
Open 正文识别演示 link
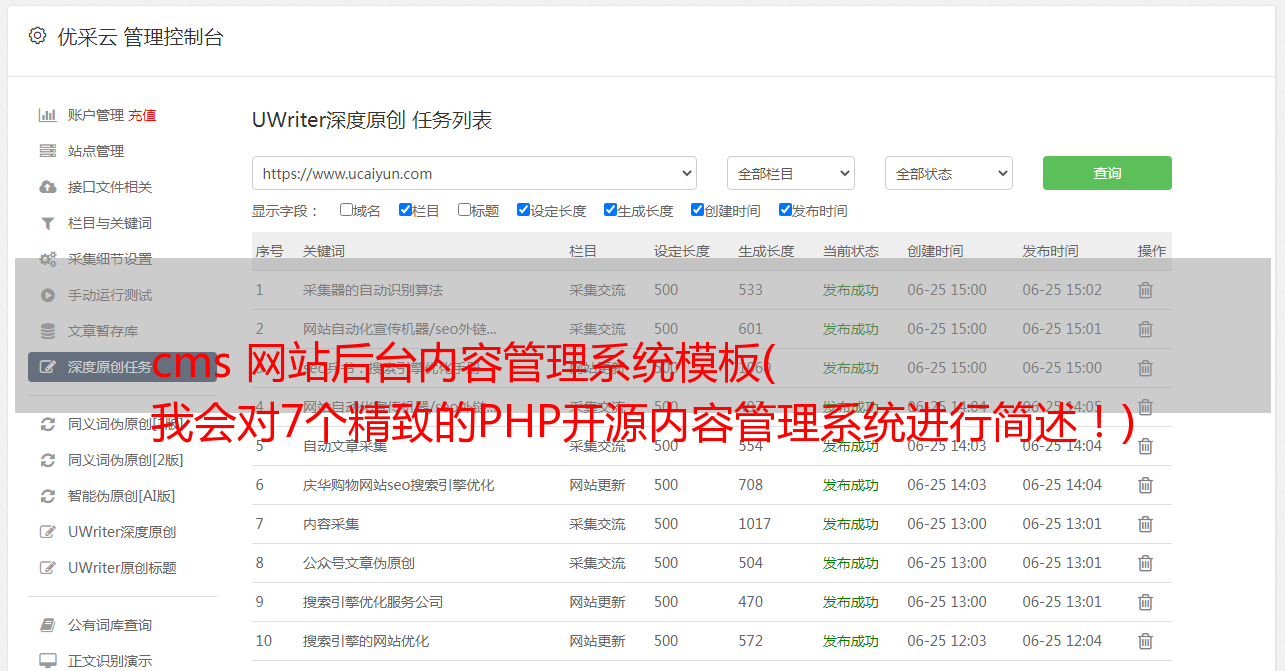(110, 661)
